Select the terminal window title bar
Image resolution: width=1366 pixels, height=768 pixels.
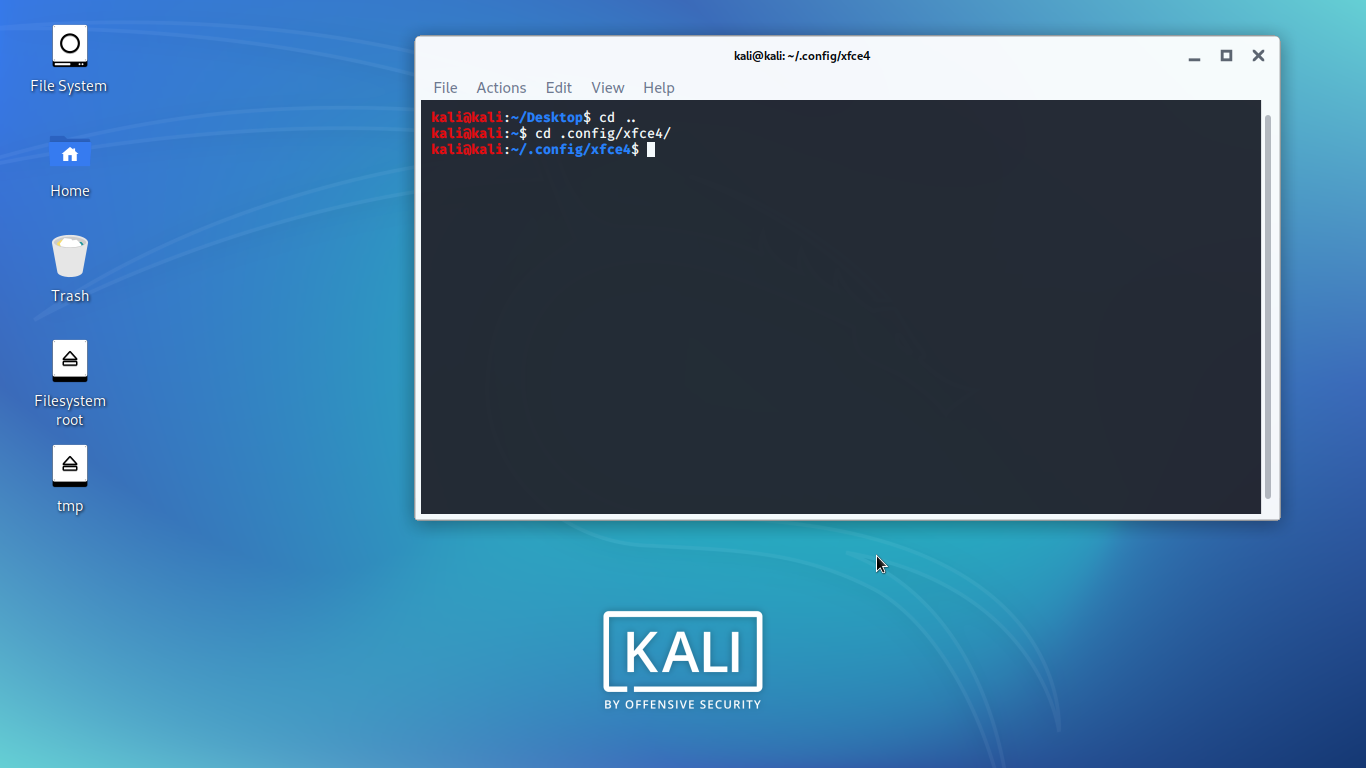pyautogui.click(x=802, y=56)
